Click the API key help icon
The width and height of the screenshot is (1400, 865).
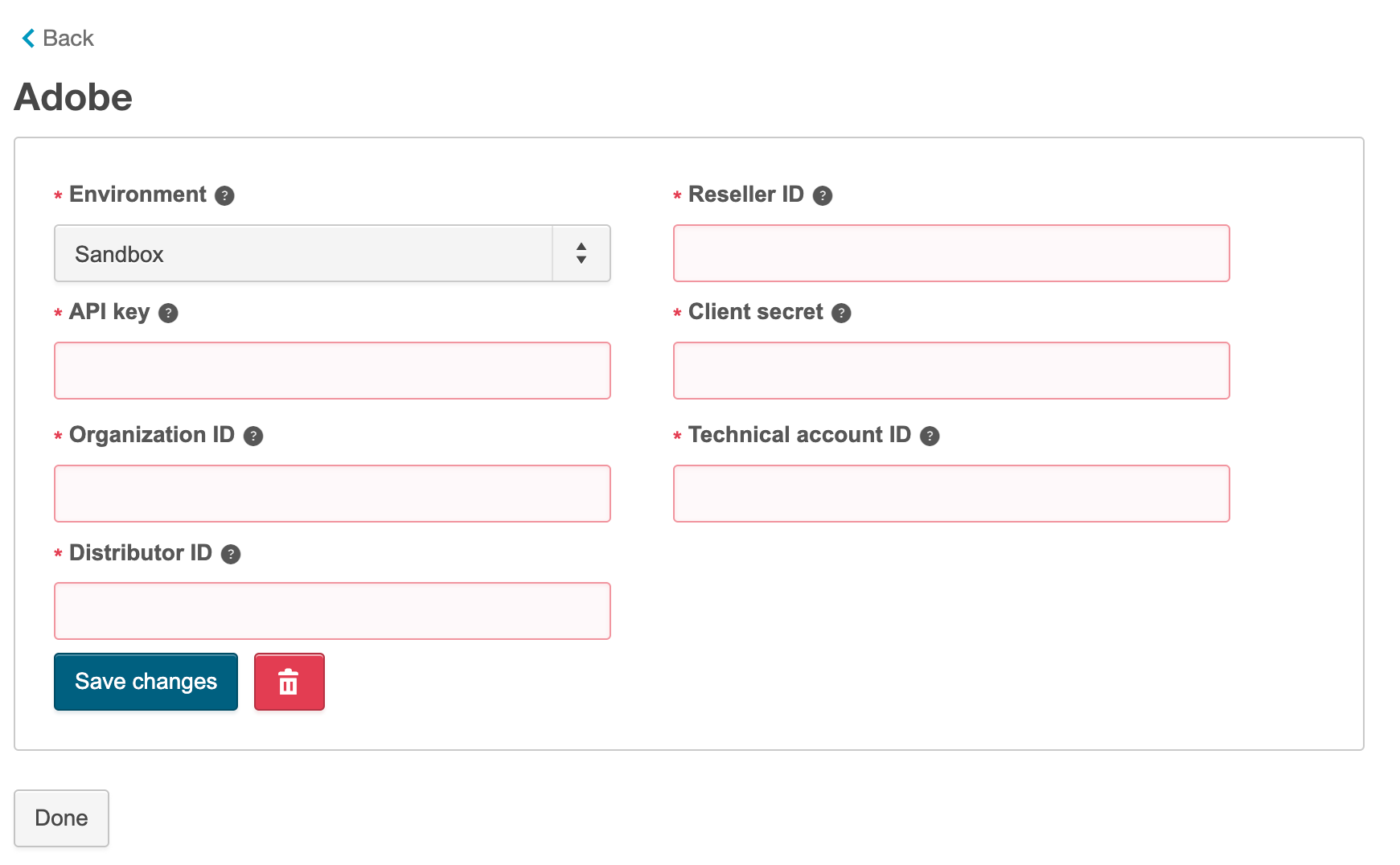click(x=168, y=313)
